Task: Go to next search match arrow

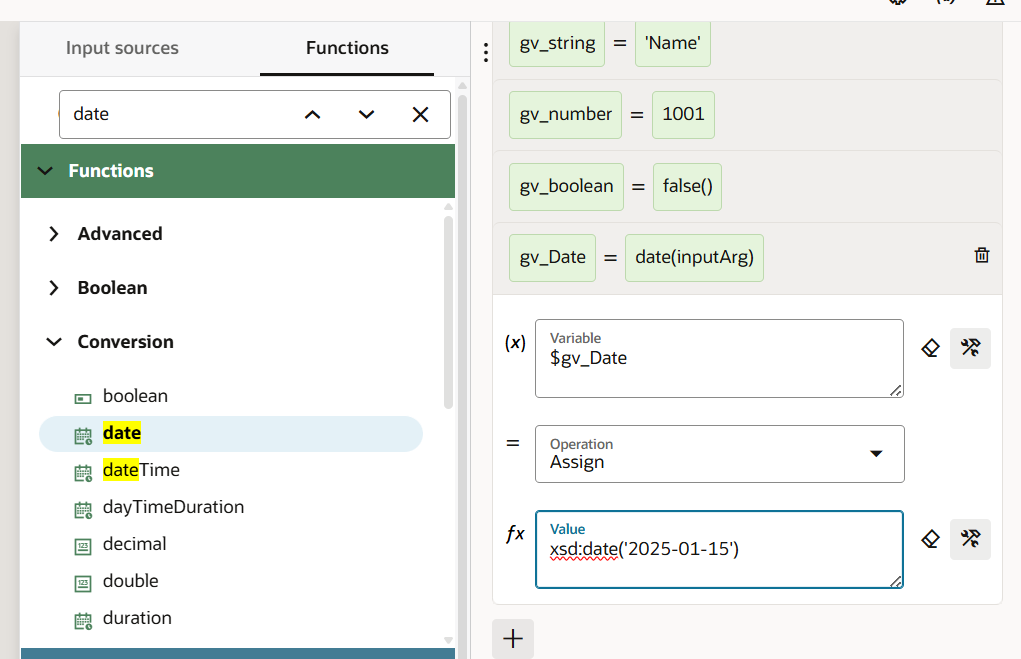Action: (x=366, y=115)
